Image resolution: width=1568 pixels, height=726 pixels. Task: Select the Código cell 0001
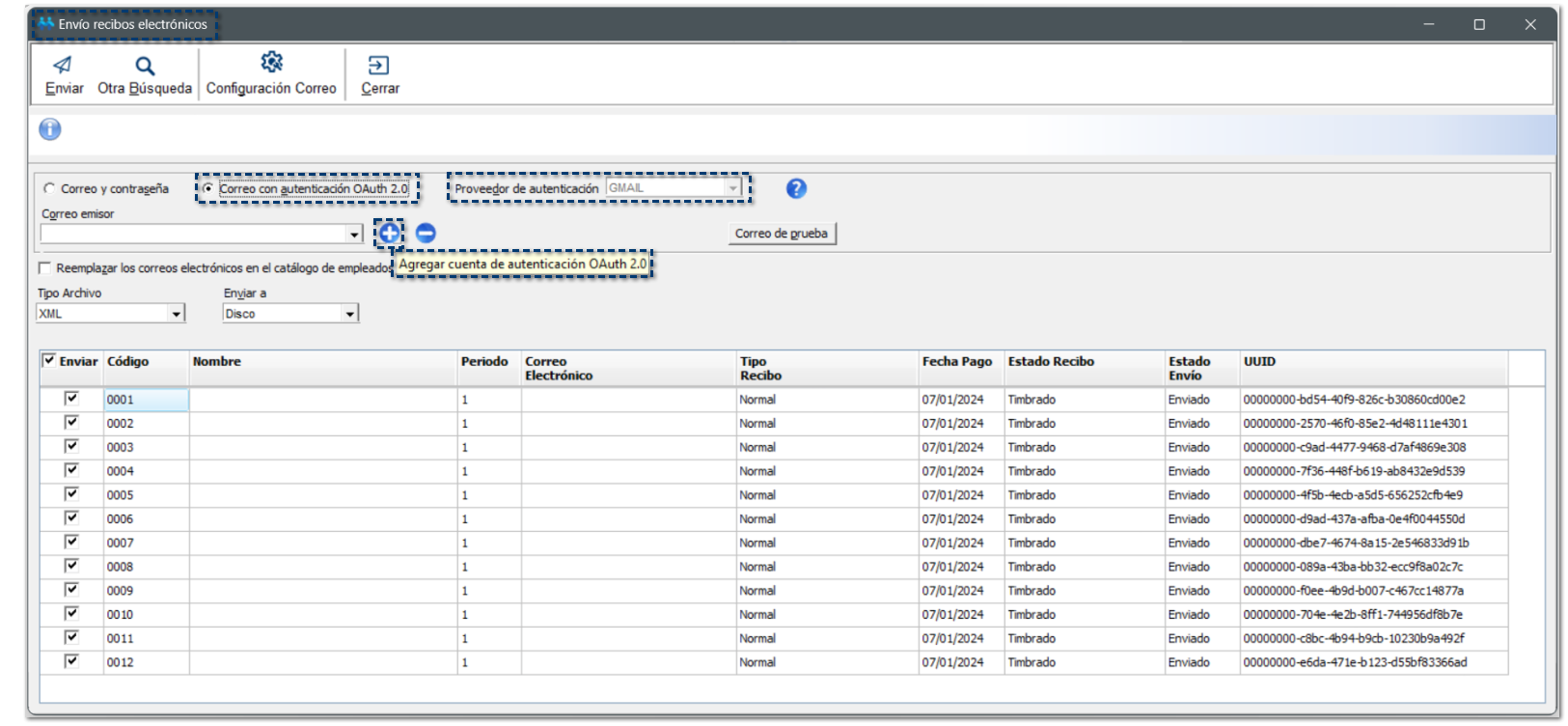pyautogui.click(x=145, y=400)
